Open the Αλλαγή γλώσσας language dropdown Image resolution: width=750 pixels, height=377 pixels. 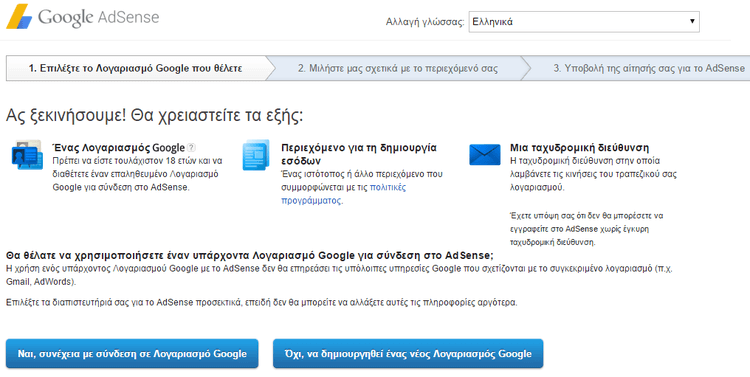[x=584, y=22]
